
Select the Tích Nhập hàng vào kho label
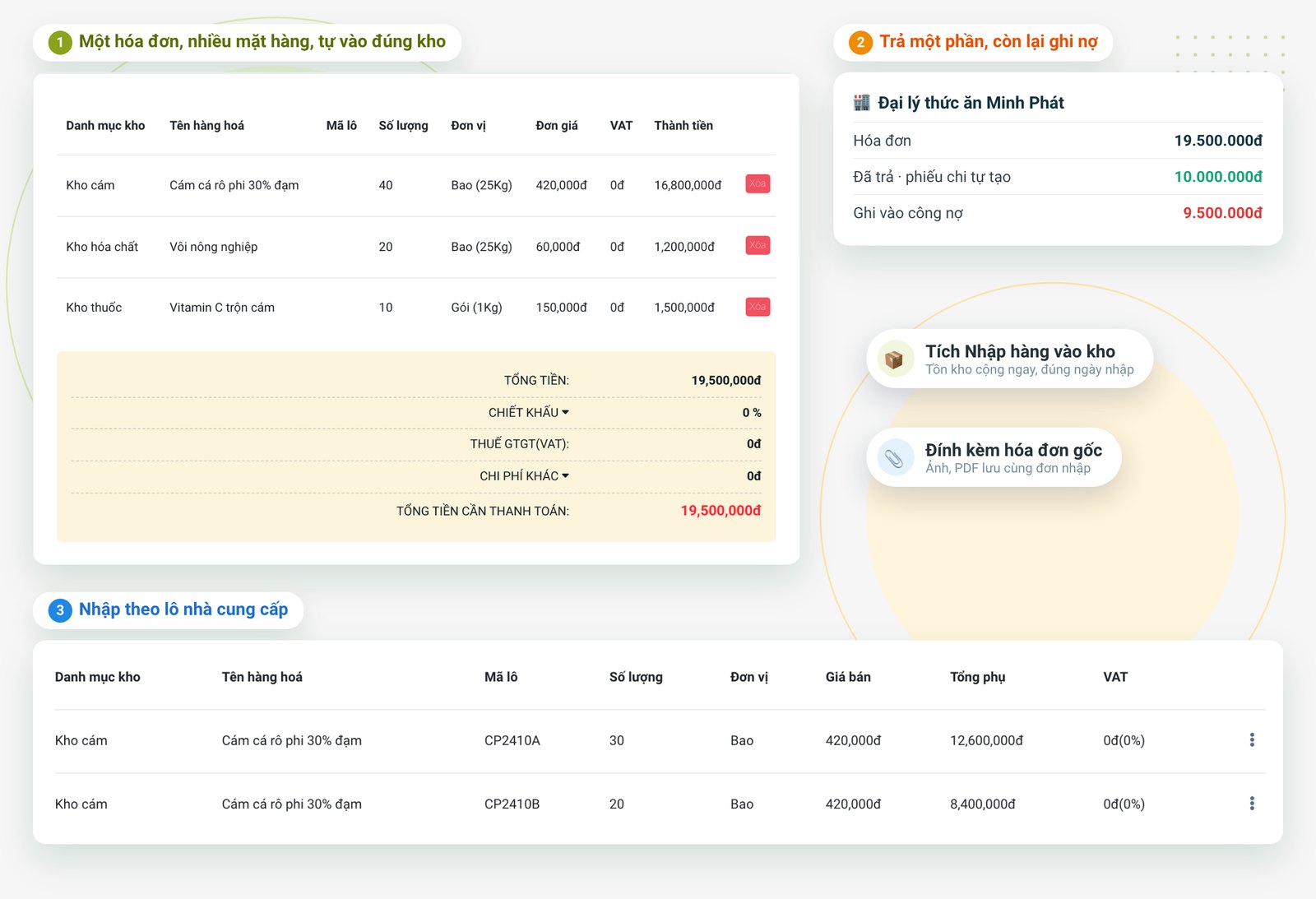[x=1020, y=351]
